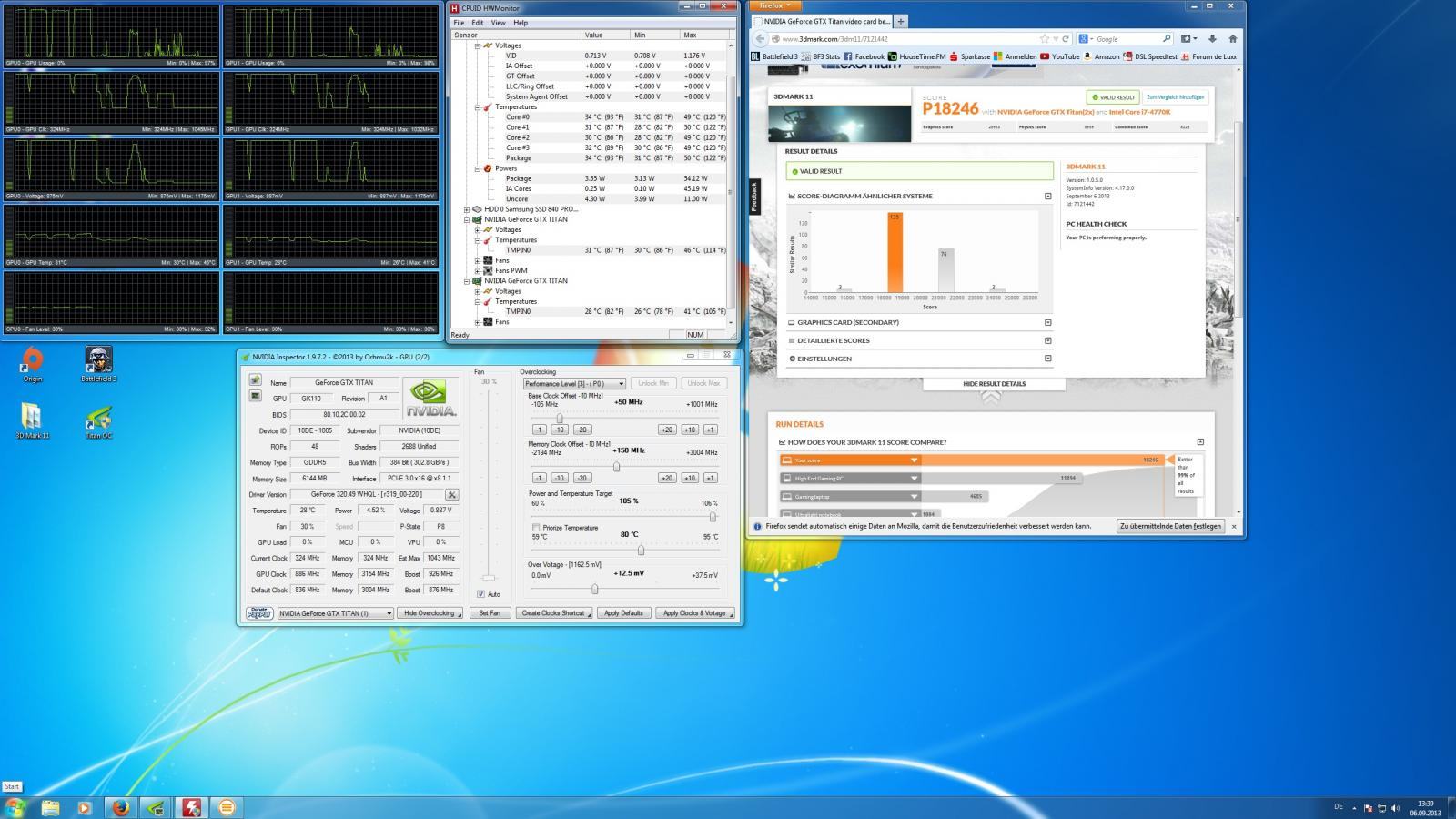Click the Apply Clocks & Voltage button
Screen dimensions: 1456x819
click(x=695, y=613)
